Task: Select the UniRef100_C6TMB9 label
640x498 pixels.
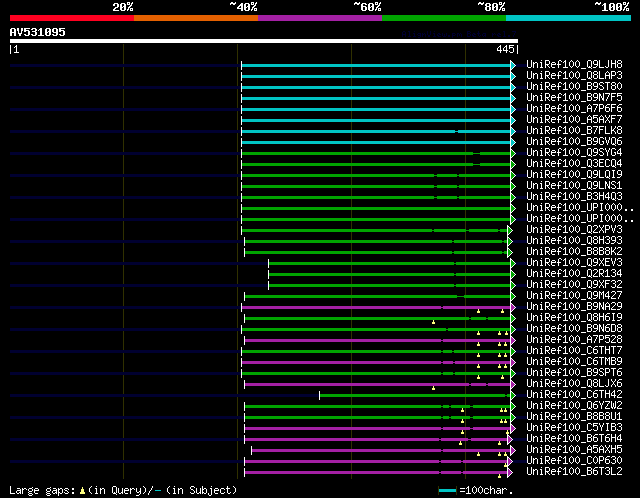Action: pos(574,362)
